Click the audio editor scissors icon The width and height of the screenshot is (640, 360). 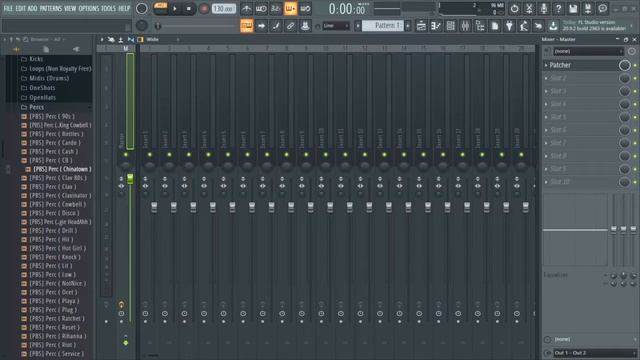point(529,9)
